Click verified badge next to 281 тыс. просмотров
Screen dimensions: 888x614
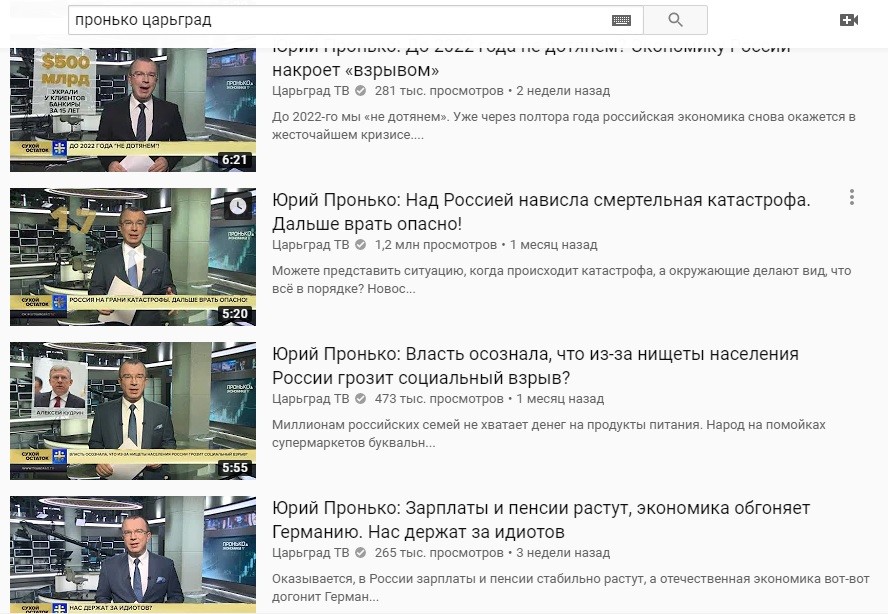tap(360, 91)
